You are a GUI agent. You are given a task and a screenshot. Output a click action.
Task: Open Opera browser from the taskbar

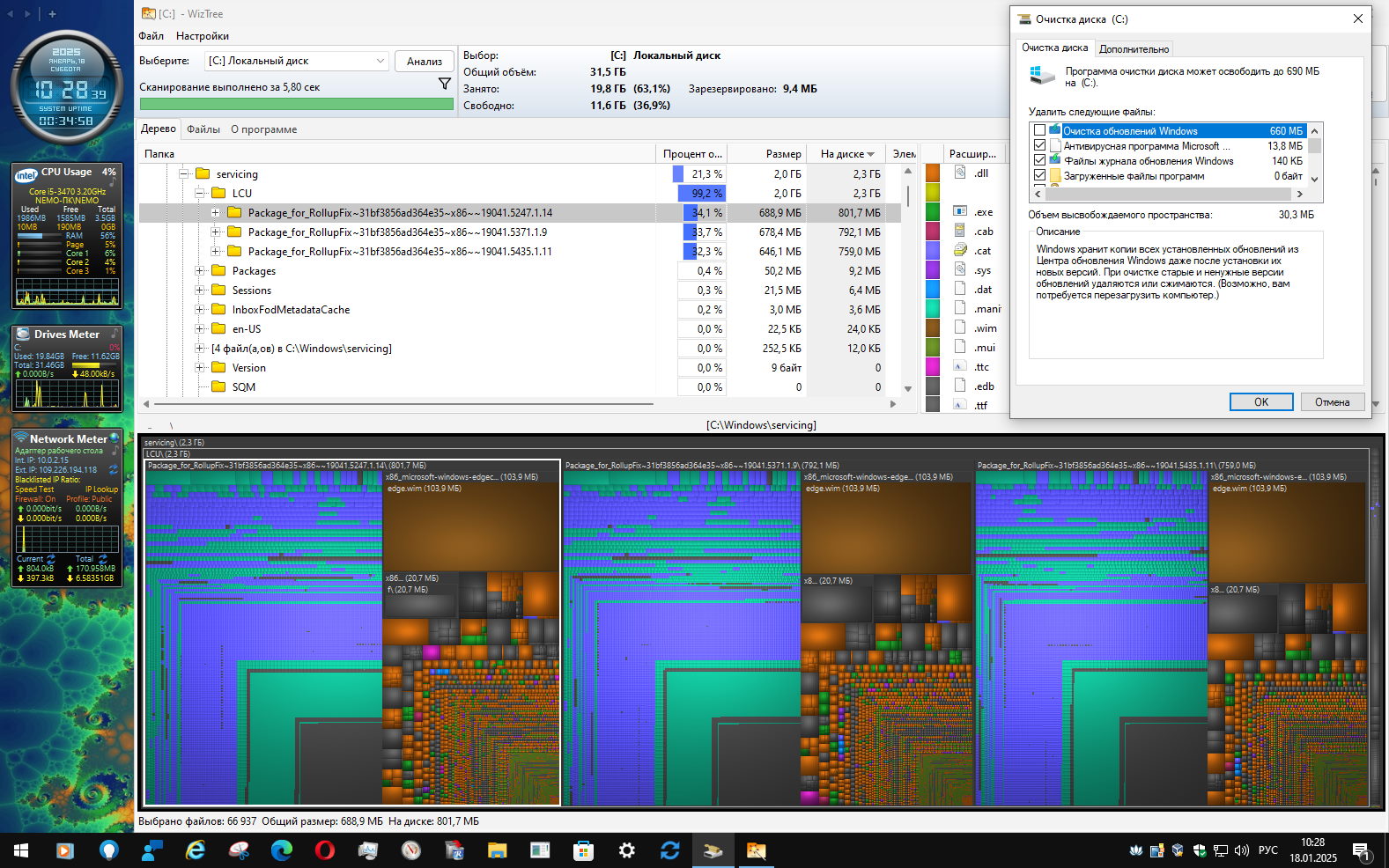(x=324, y=850)
